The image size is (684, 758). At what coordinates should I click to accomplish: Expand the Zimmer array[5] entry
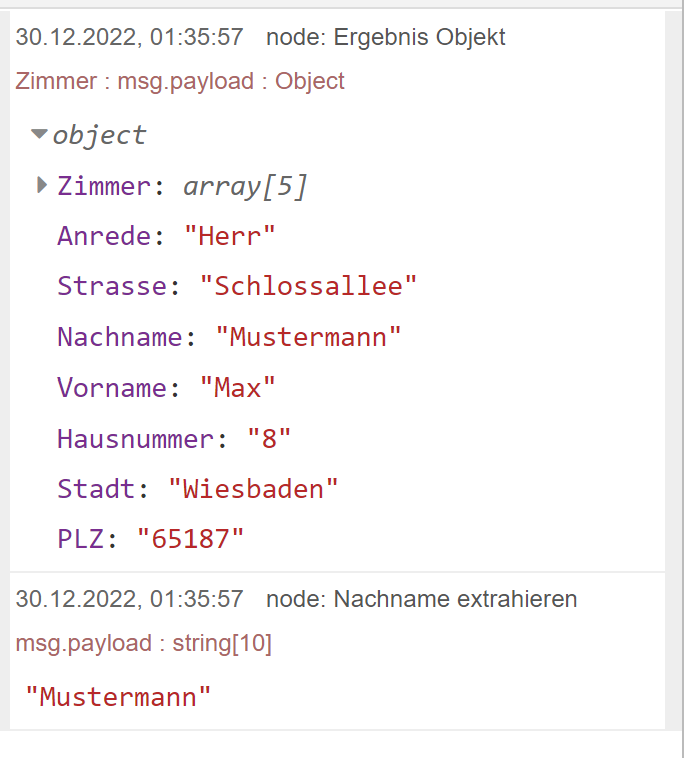tap(43, 185)
